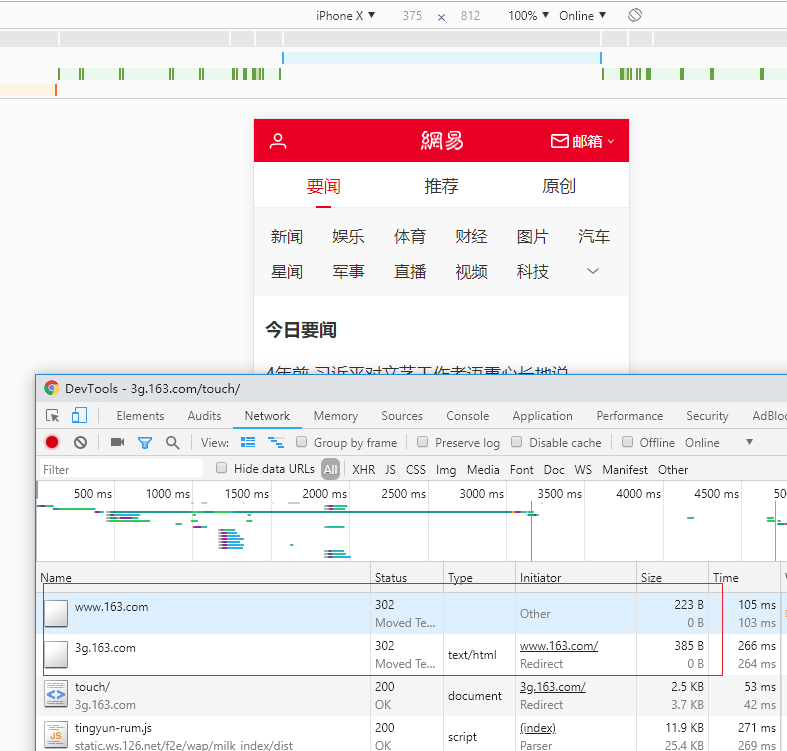787x751 pixels.
Task: Open the Performance tab
Action: click(x=630, y=416)
